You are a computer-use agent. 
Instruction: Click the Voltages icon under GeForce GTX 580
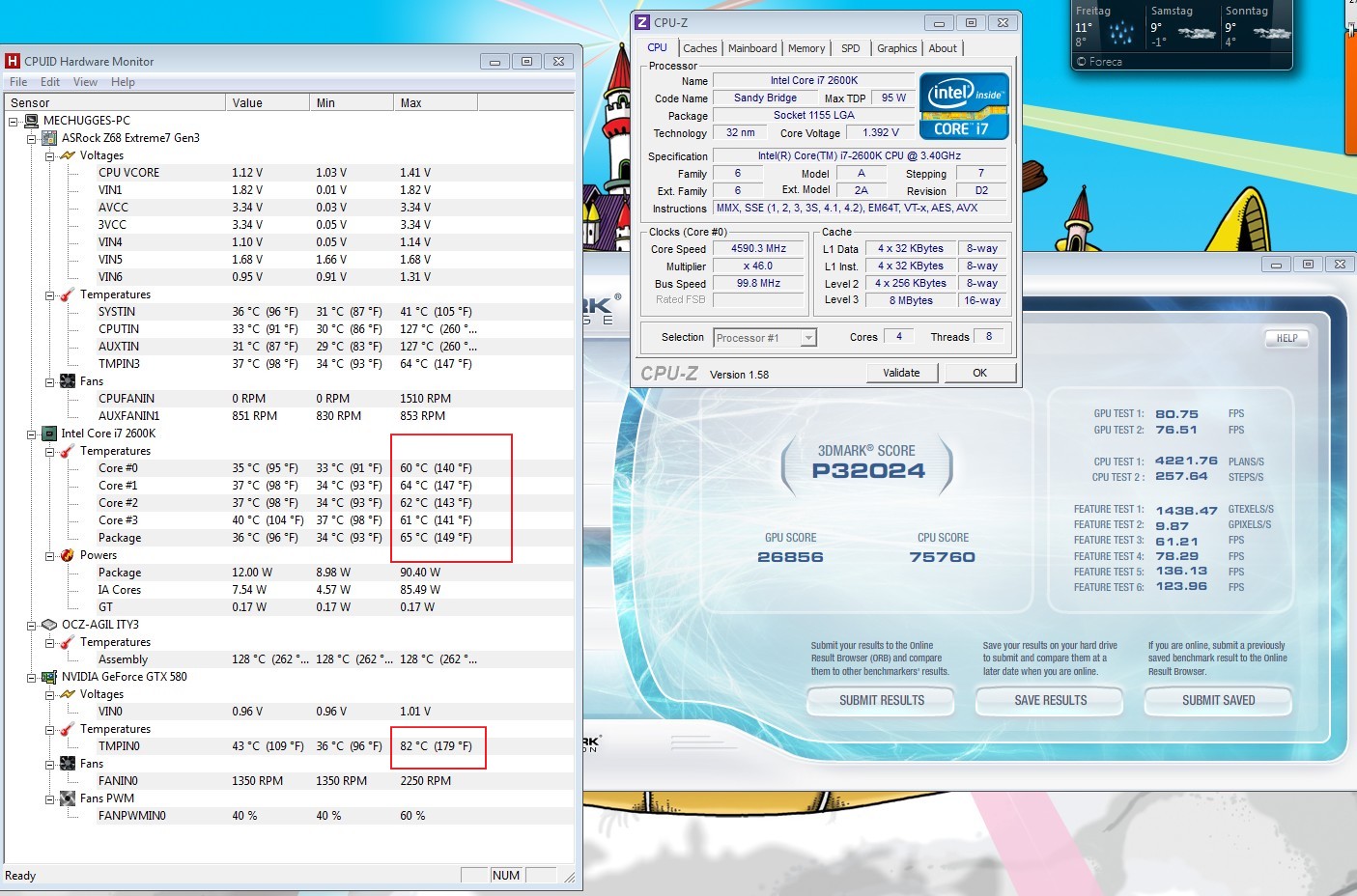68,694
